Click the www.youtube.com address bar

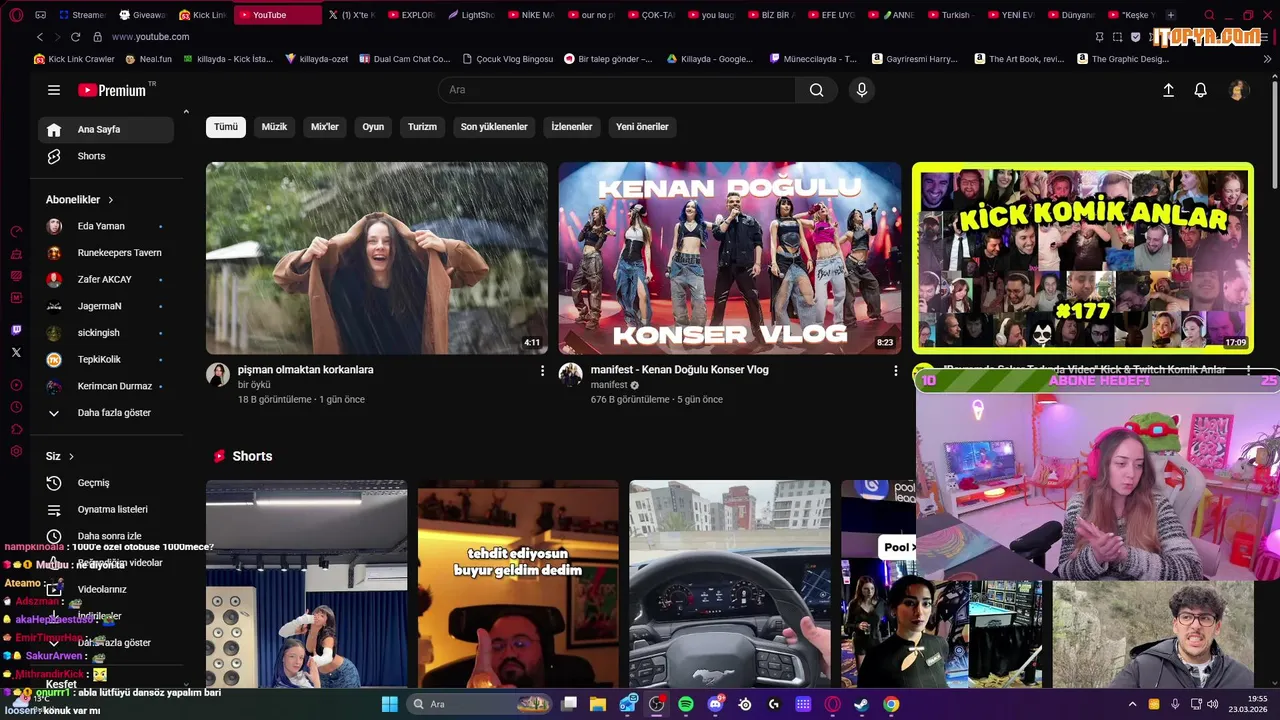point(150,37)
